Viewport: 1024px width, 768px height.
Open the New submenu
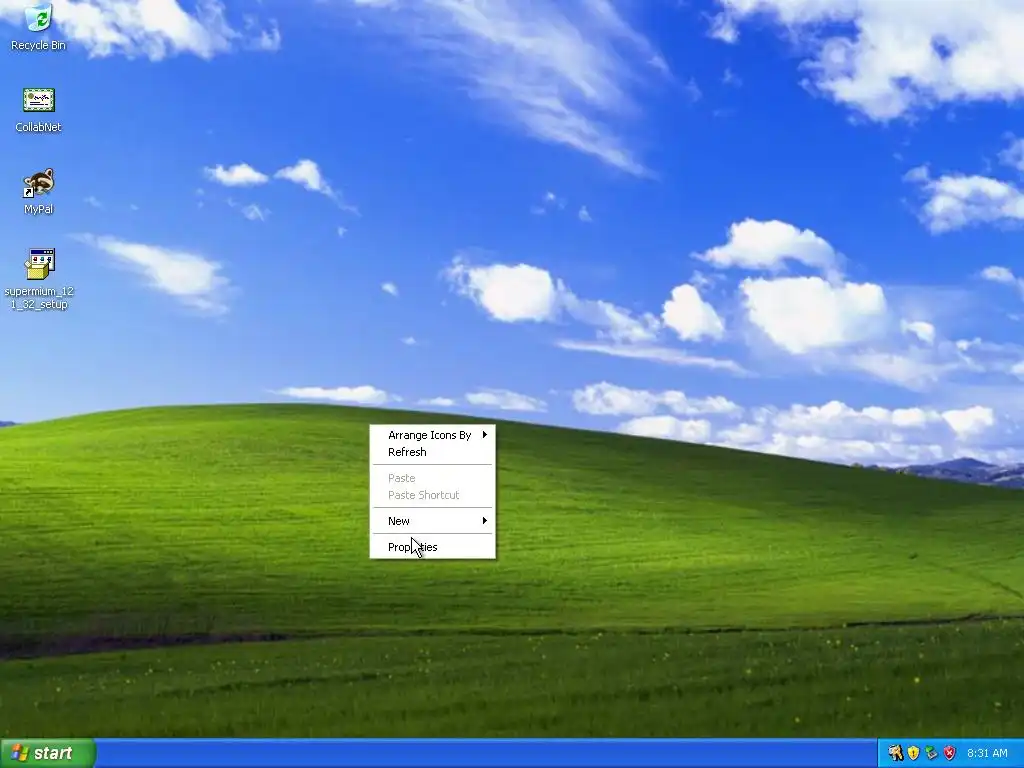click(432, 521)
